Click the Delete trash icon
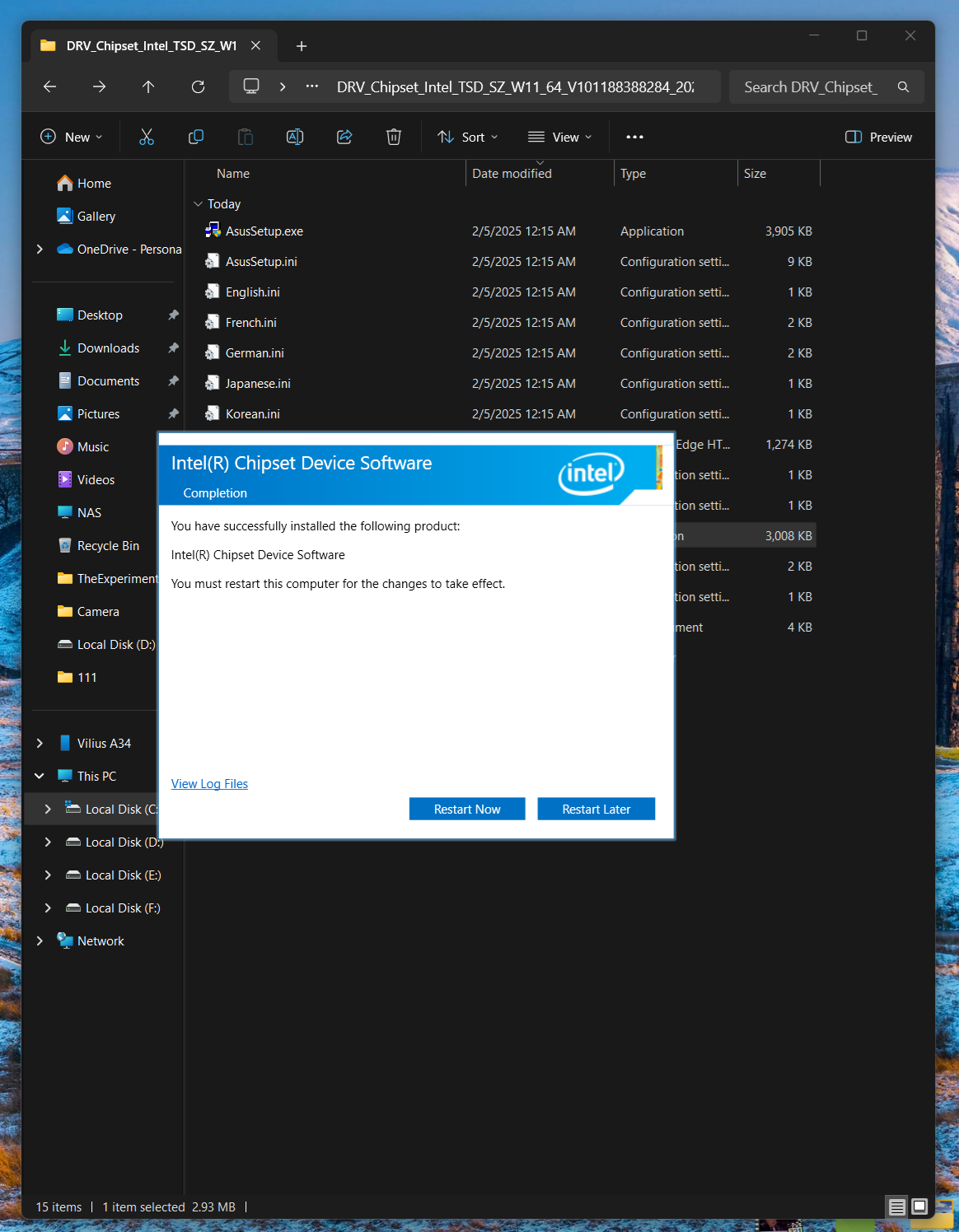The image size is (959, 1232). [394, 137]
